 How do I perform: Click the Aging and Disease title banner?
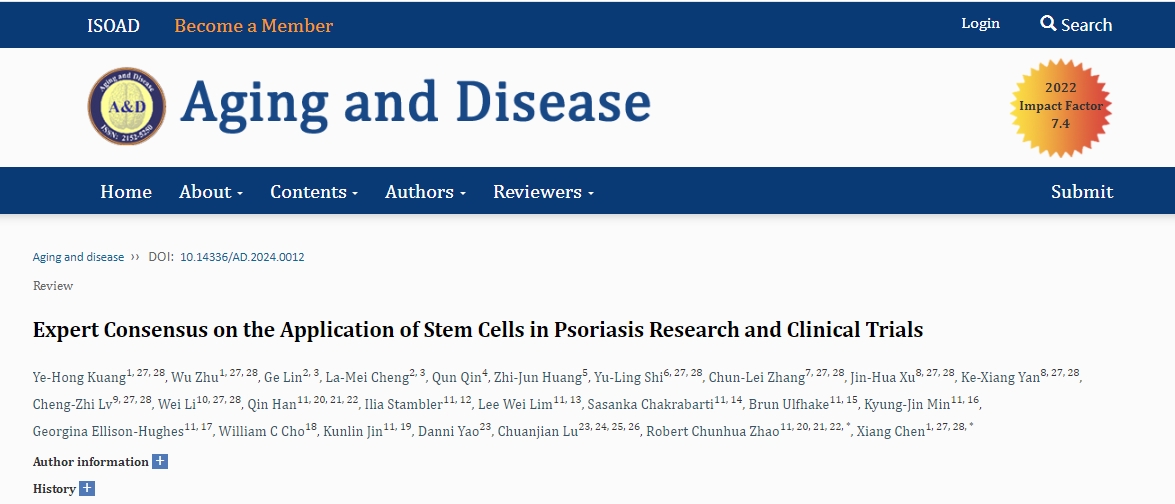point(415,103)
